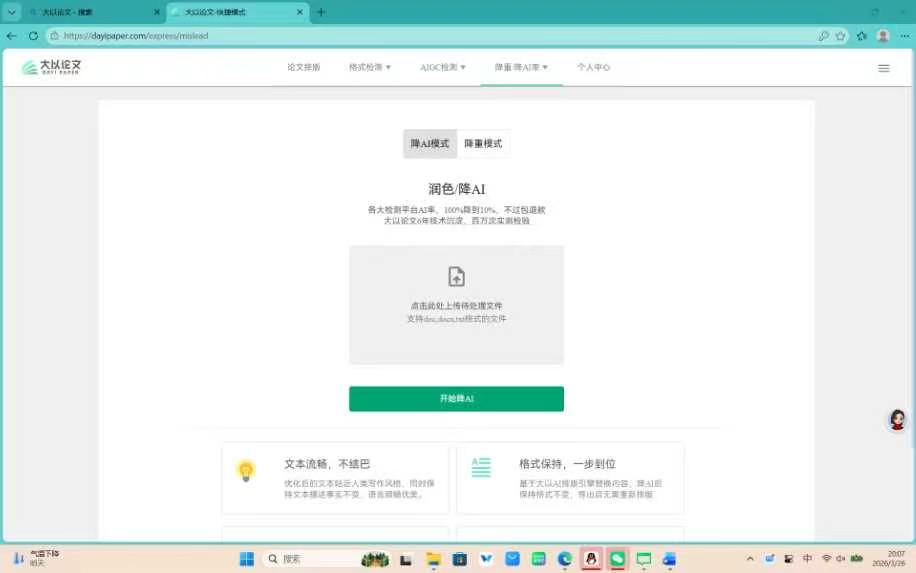Image resolution: width=916 pixels, height=573 pixels.
Task: Add this page to browser favorites
Action: point(840,35)
